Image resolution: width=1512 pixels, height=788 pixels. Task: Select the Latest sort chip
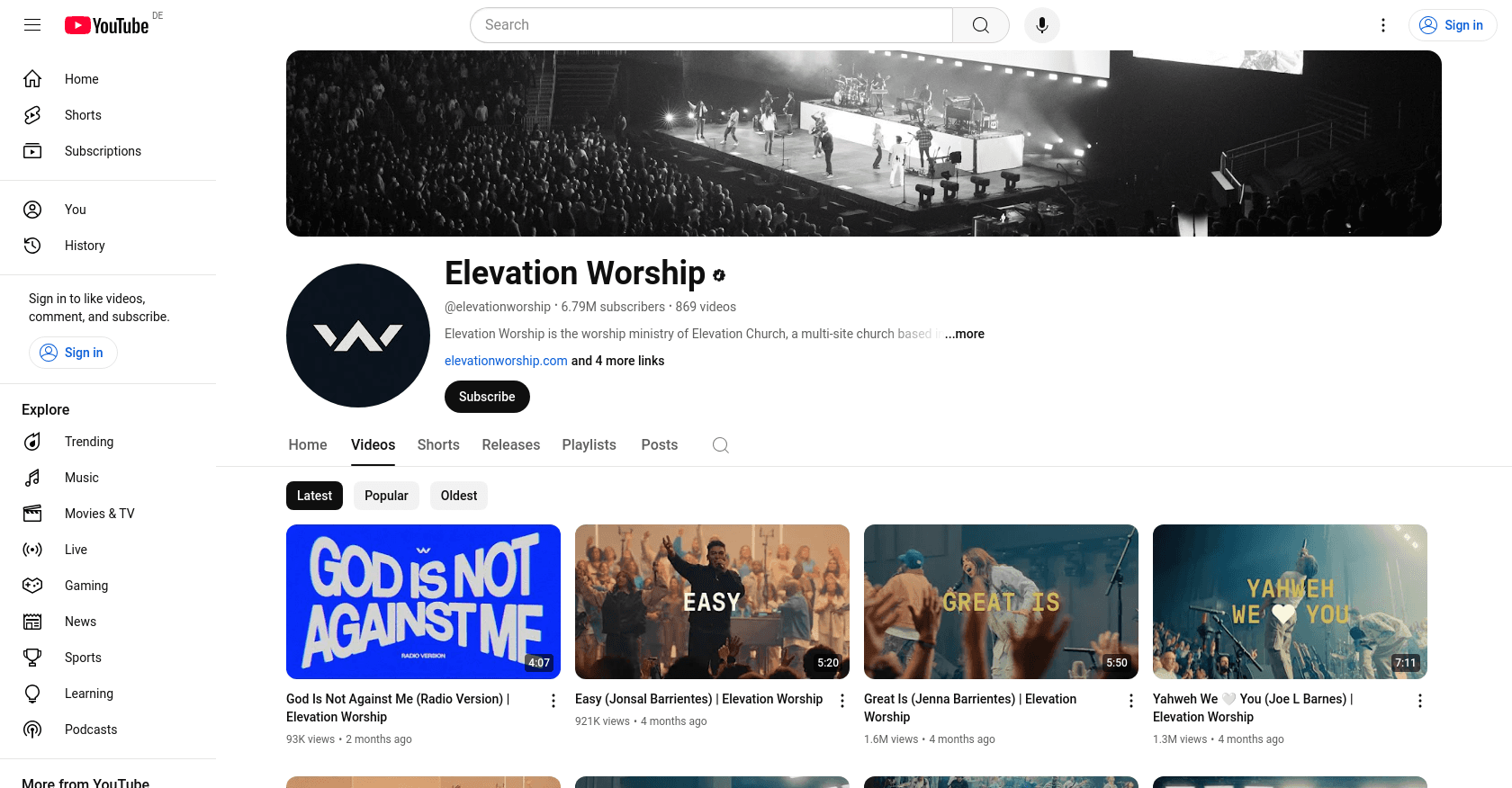[x=314, y=496]
